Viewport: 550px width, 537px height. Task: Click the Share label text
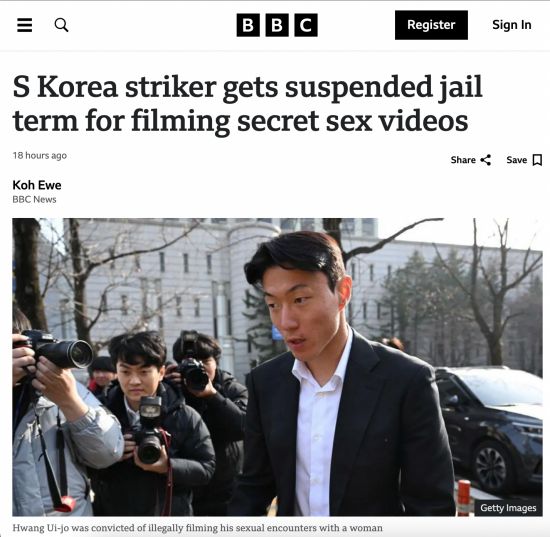(x=463, y=160)
